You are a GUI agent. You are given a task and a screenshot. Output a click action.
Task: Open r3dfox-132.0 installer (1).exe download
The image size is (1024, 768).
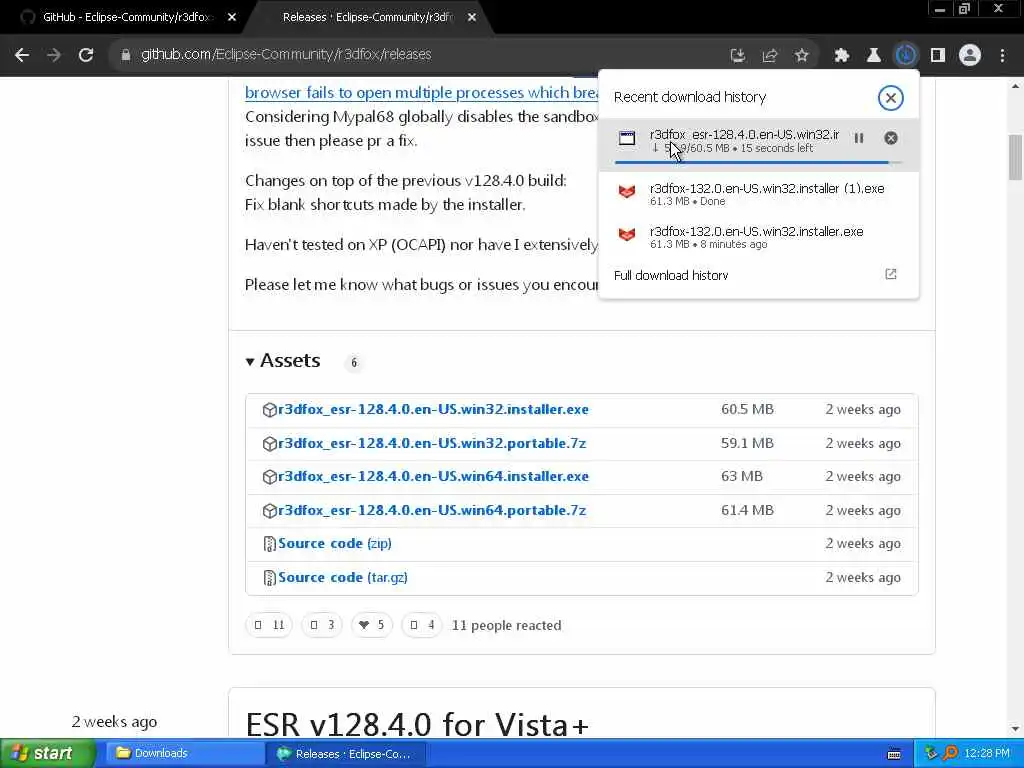pos(758,194)
